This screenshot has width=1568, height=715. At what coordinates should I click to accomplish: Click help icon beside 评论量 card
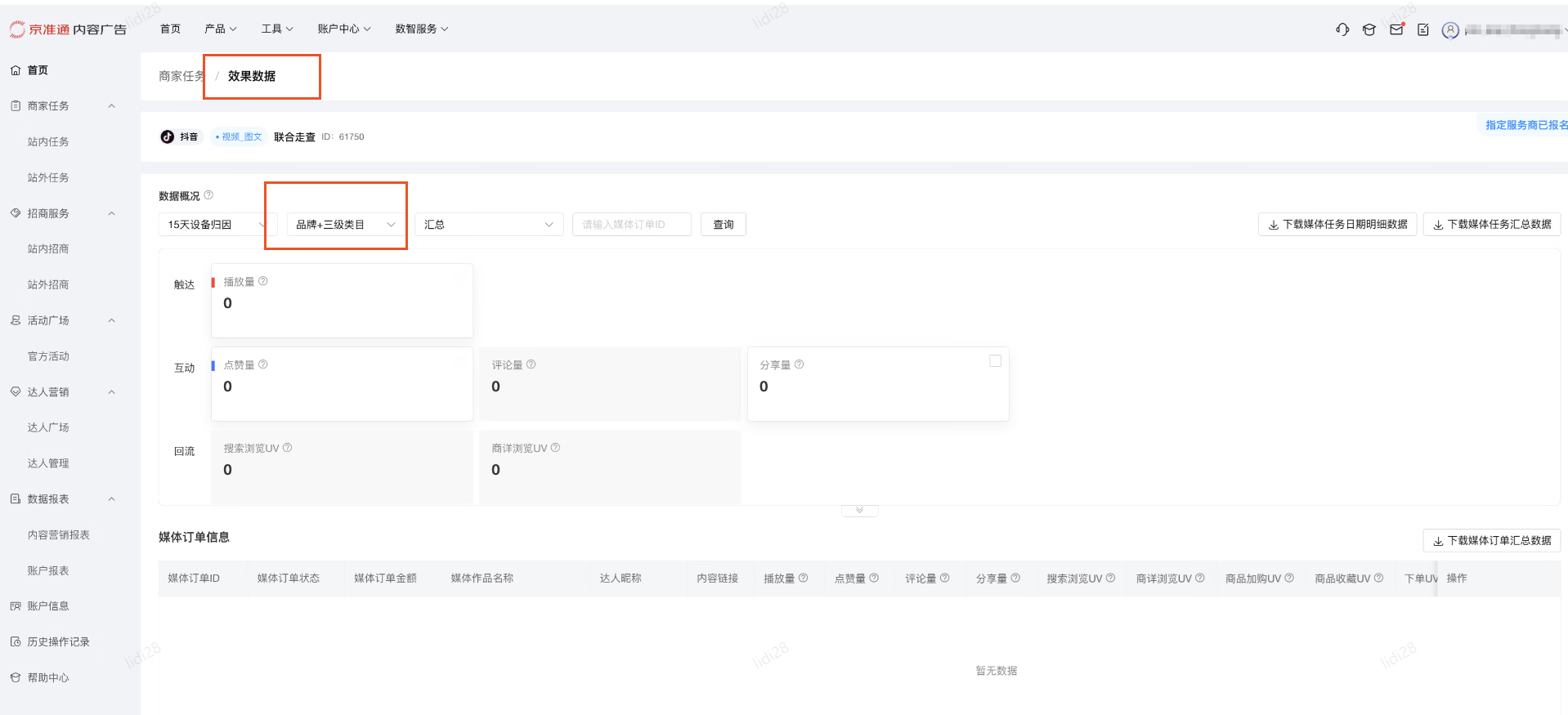[531, 364]
